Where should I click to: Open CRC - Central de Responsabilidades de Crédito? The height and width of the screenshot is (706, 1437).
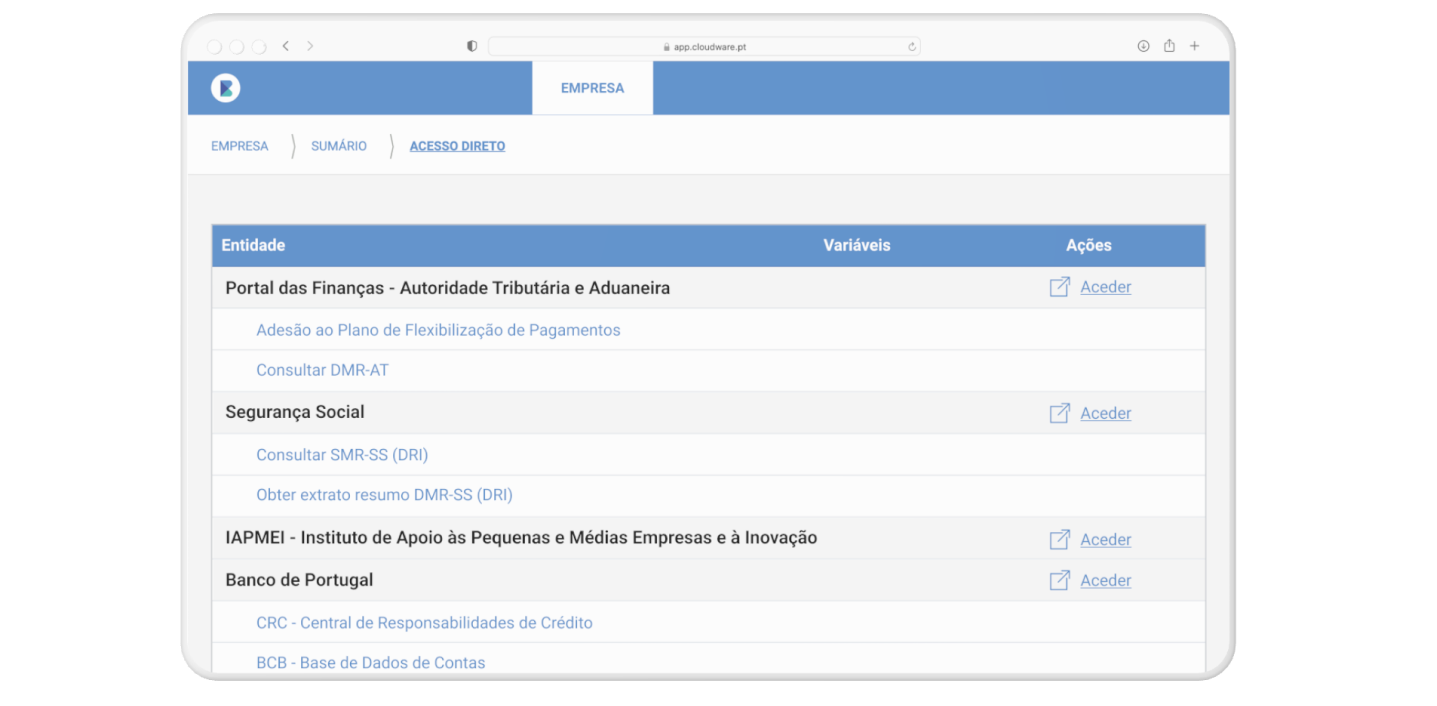(x=424, y=623)
